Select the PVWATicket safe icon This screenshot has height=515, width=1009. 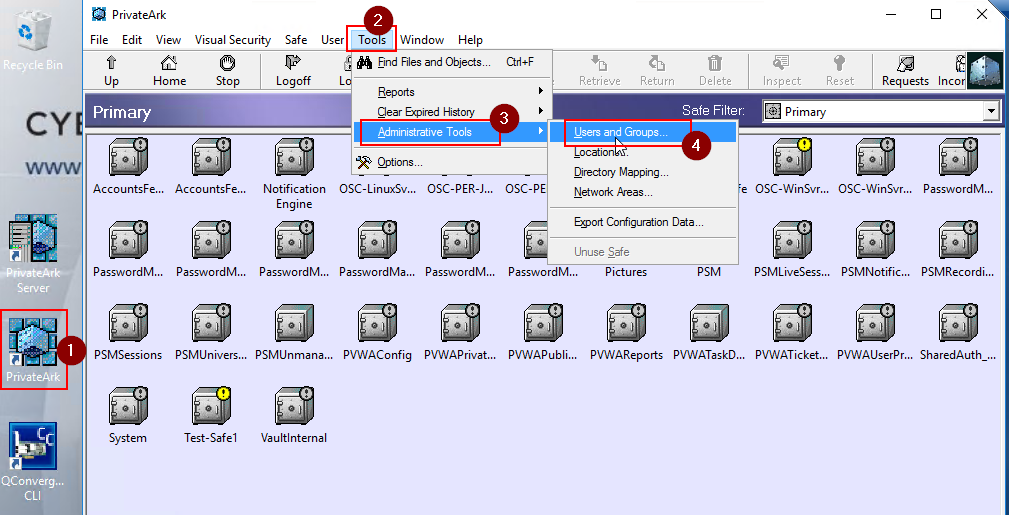(792, 324)
